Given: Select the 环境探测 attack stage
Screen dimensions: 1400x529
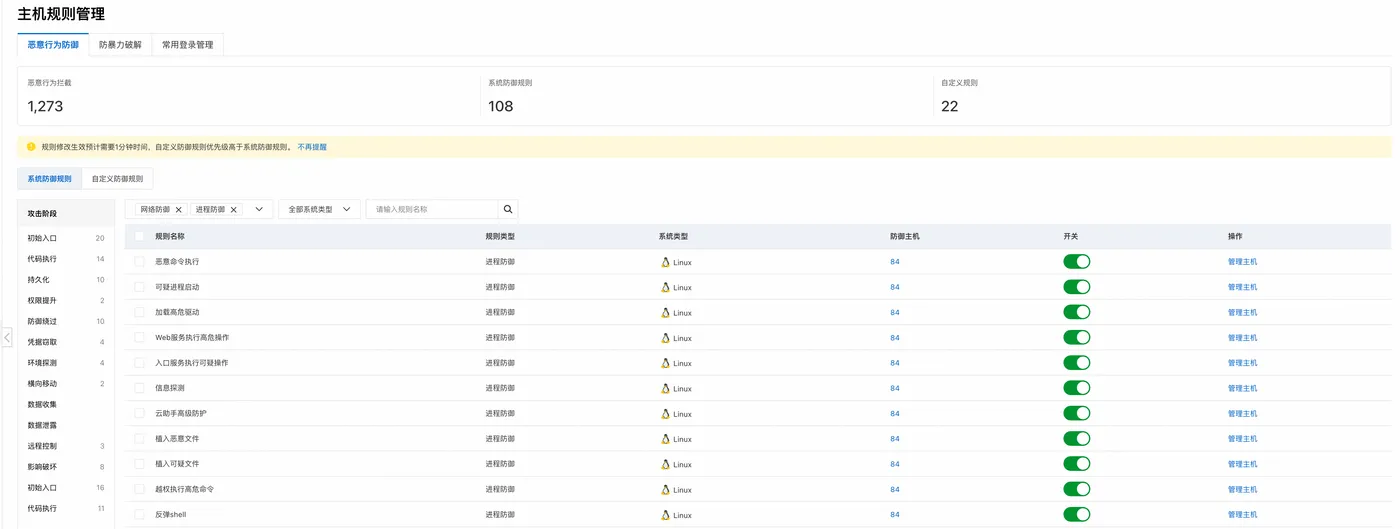Looking at the screenshot, I should click(66, 363).
